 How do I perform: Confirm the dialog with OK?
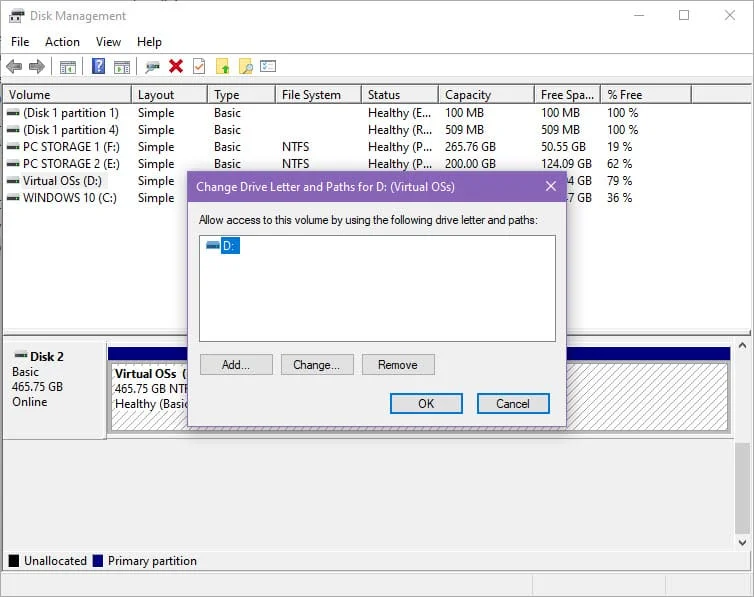coord(426,403)
